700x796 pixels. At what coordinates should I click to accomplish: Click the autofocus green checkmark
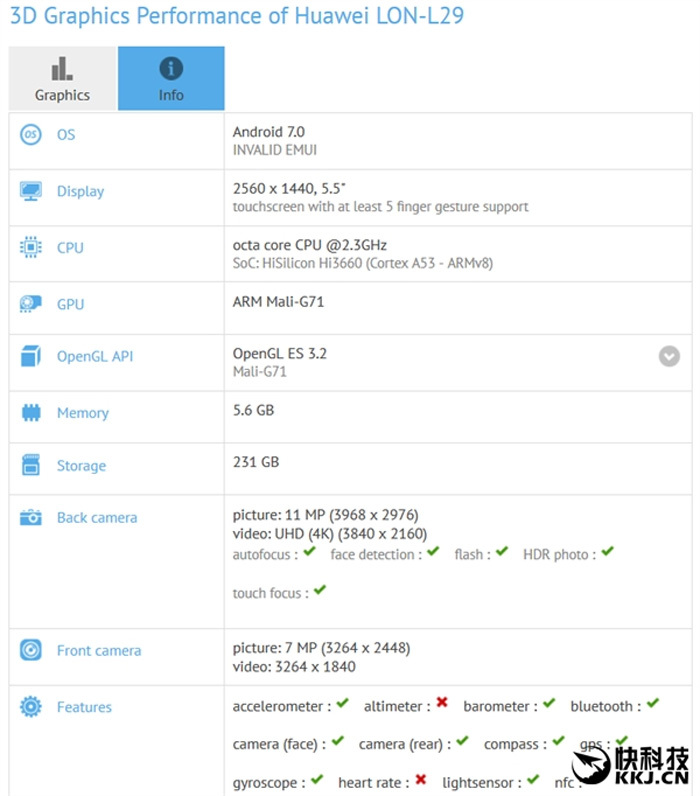point(310,552)
